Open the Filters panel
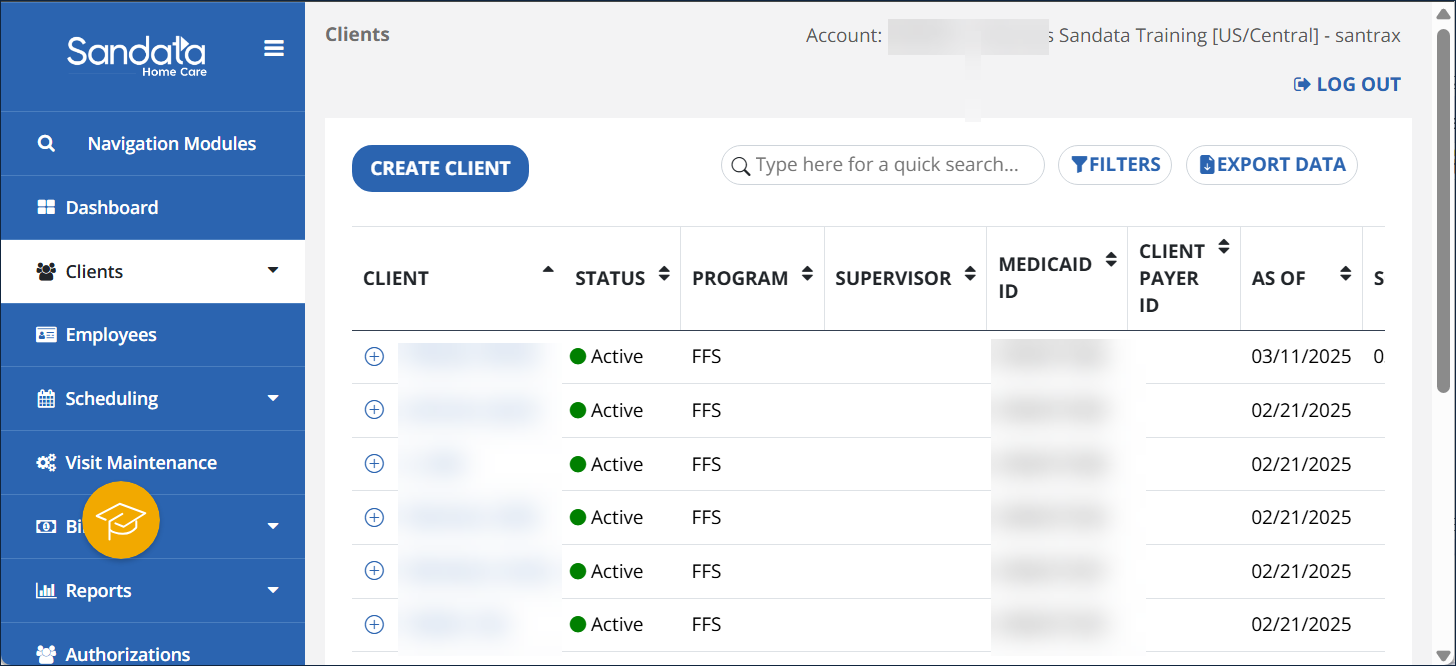 pyautogui.click(x=1115, y=165)
